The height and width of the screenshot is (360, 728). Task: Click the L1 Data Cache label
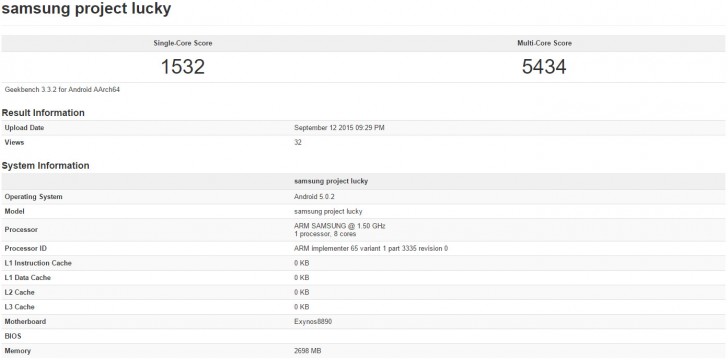pos(27,278)
